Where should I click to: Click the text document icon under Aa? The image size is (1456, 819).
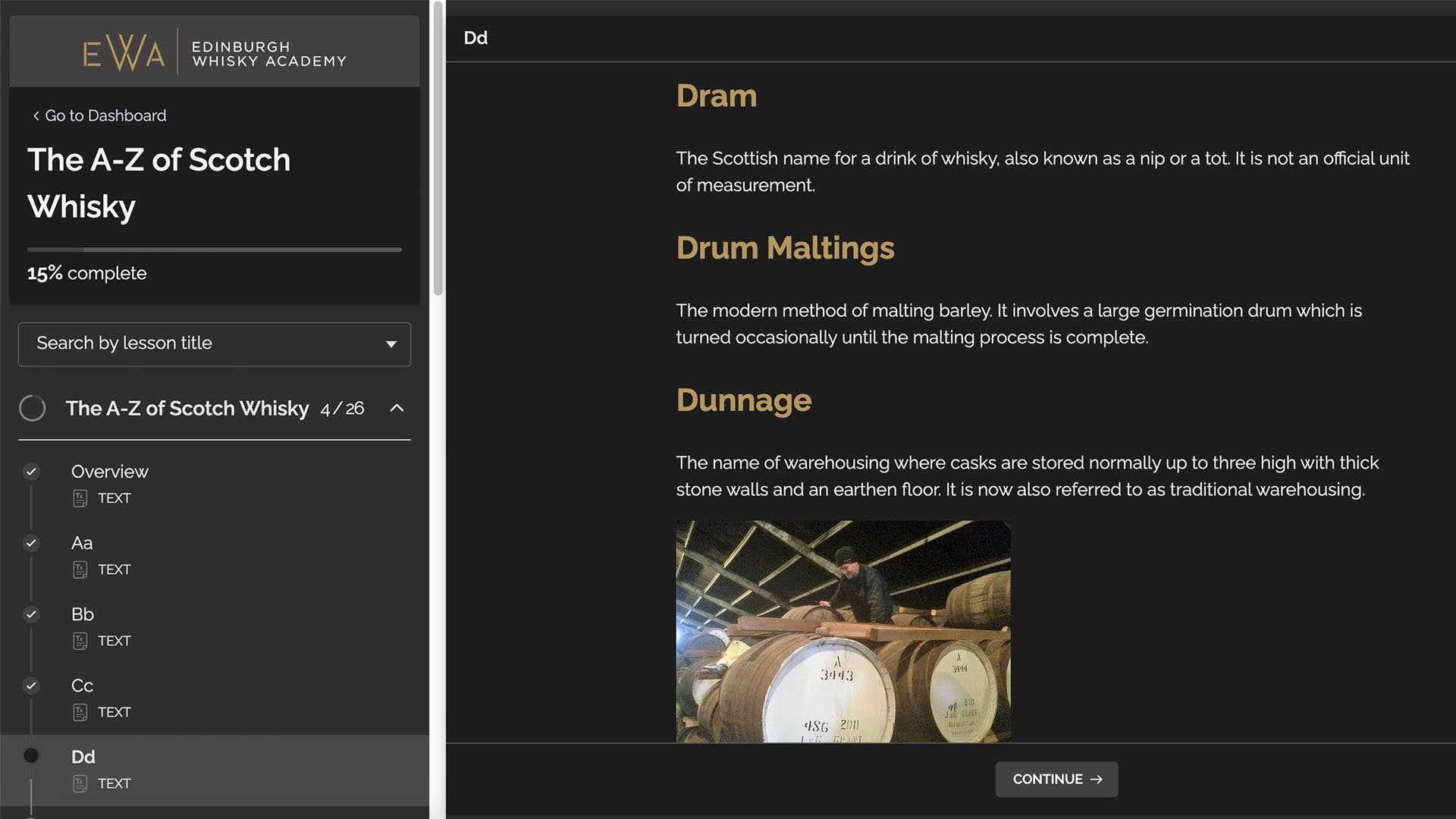coord(80,570)
